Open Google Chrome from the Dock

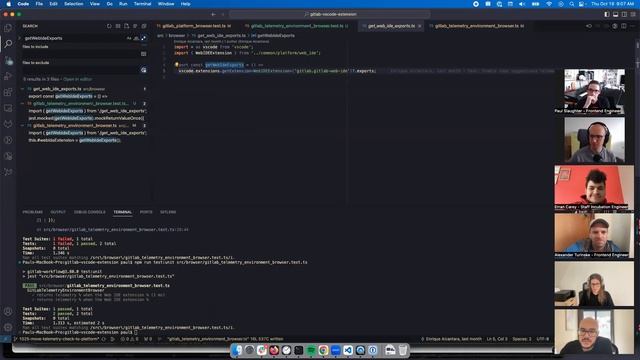tap(323, 350)
